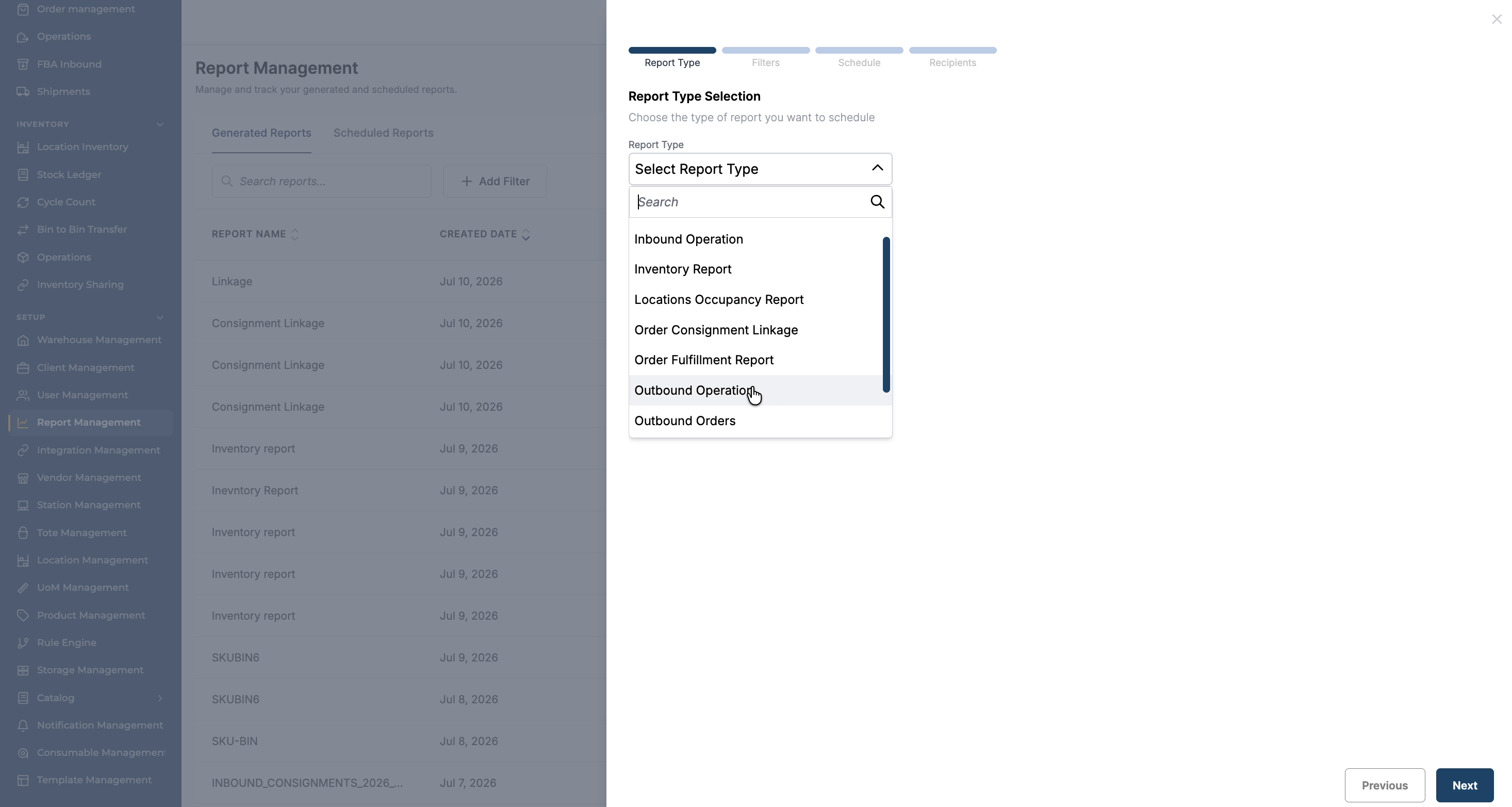Click the dropdown list scrollbar

tap(886, 315)
